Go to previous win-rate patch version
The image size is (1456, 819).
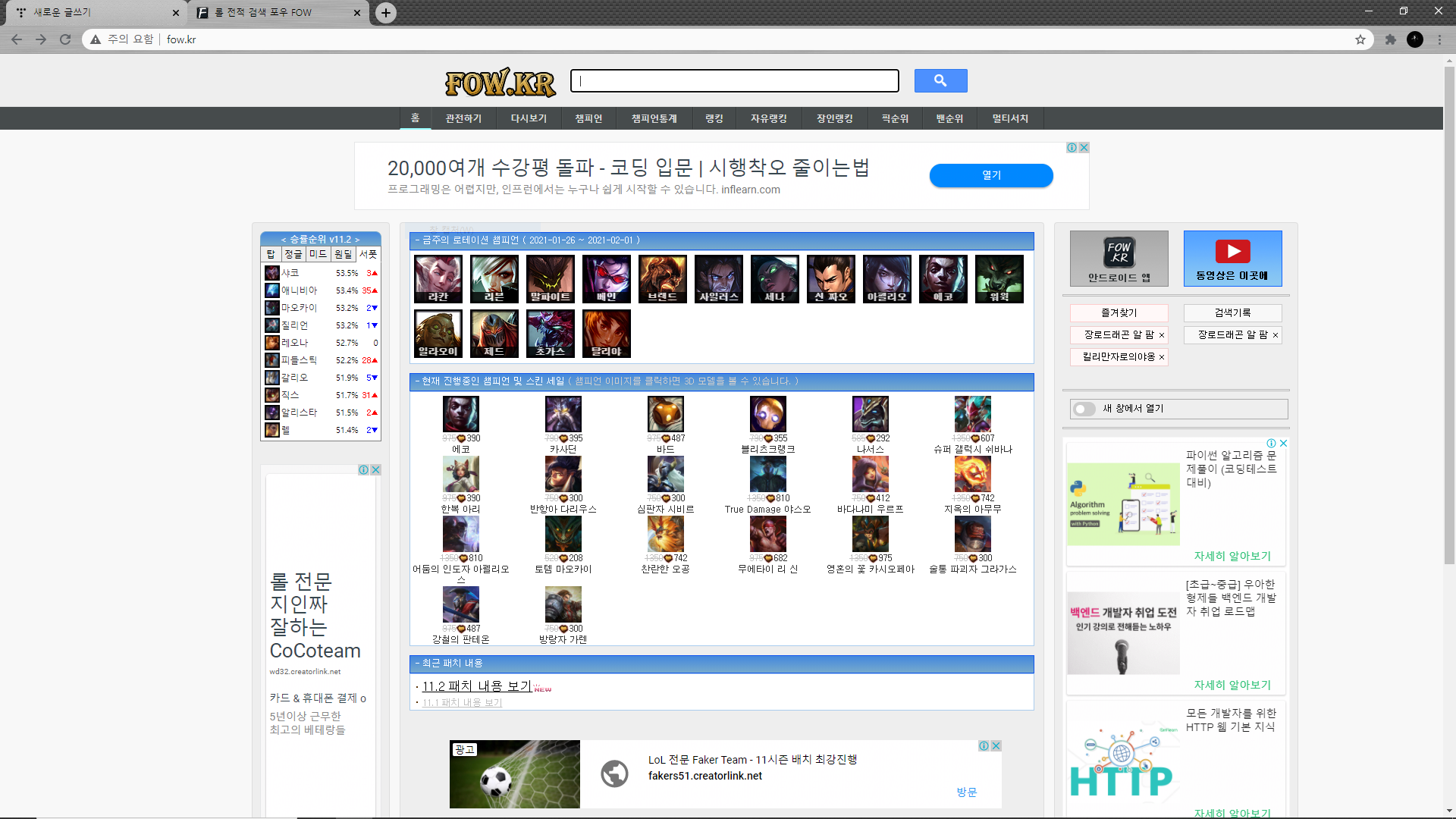point(284,240)
